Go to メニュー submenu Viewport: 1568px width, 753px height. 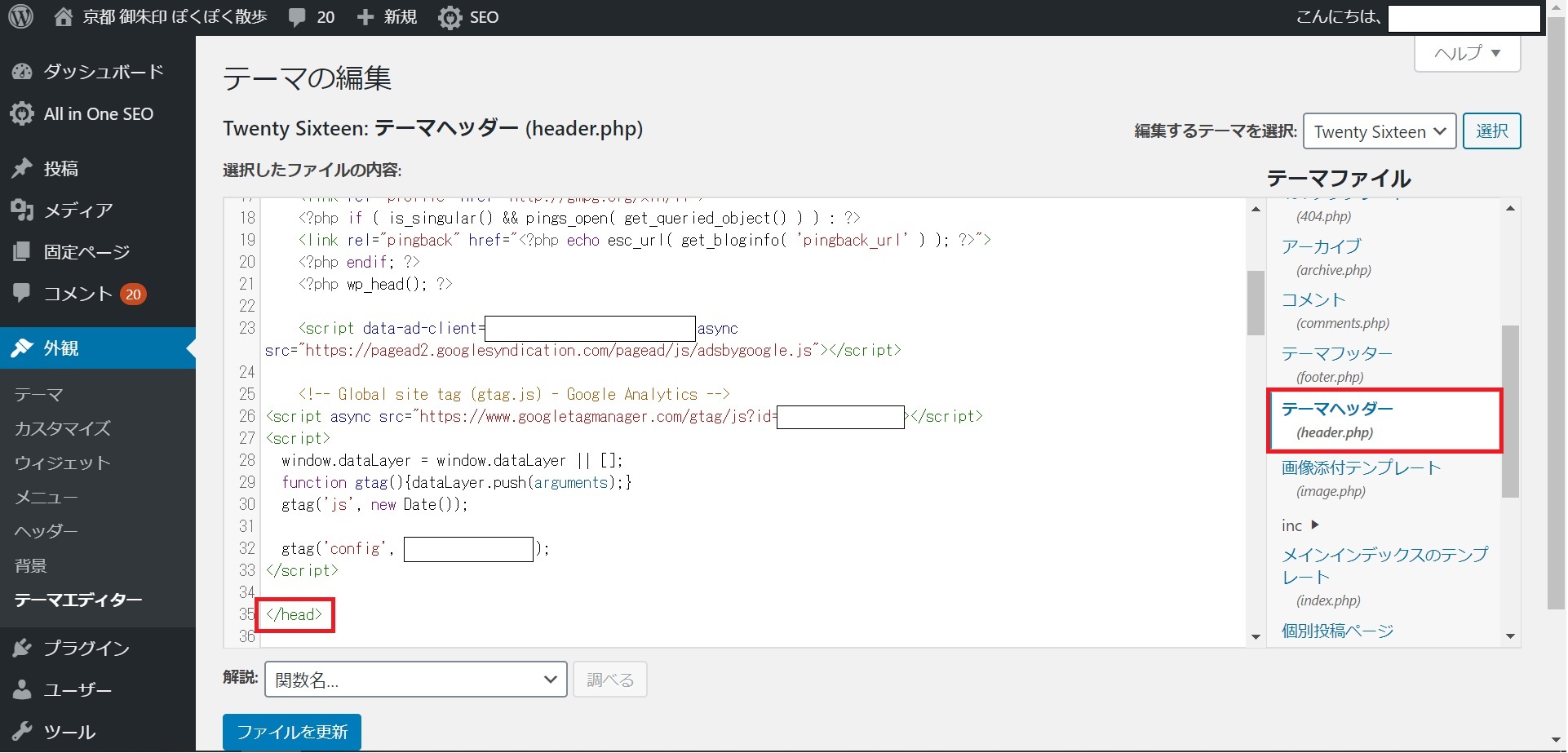coord(46,498)
